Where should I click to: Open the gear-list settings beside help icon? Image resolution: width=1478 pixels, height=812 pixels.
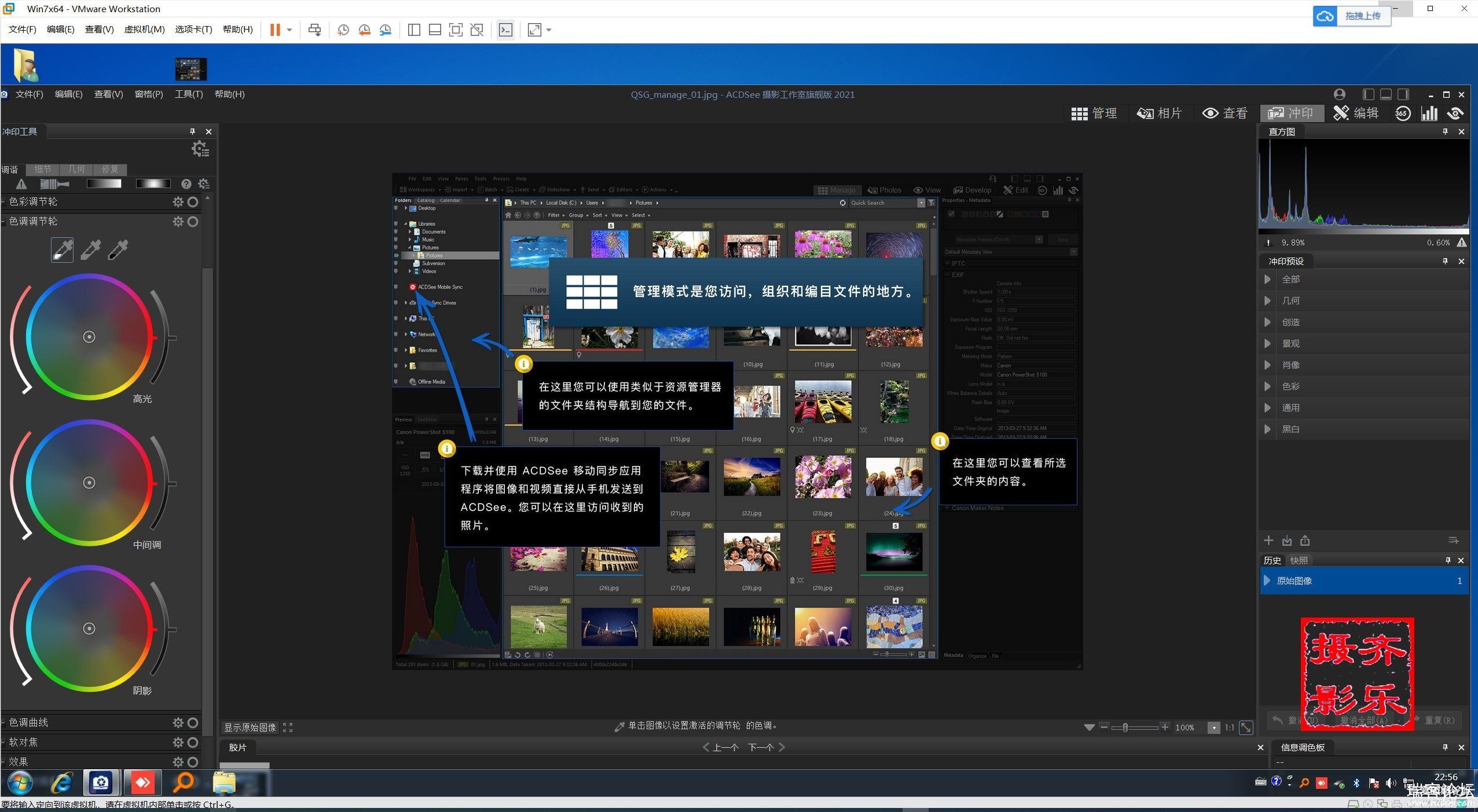tap(203, 184)
